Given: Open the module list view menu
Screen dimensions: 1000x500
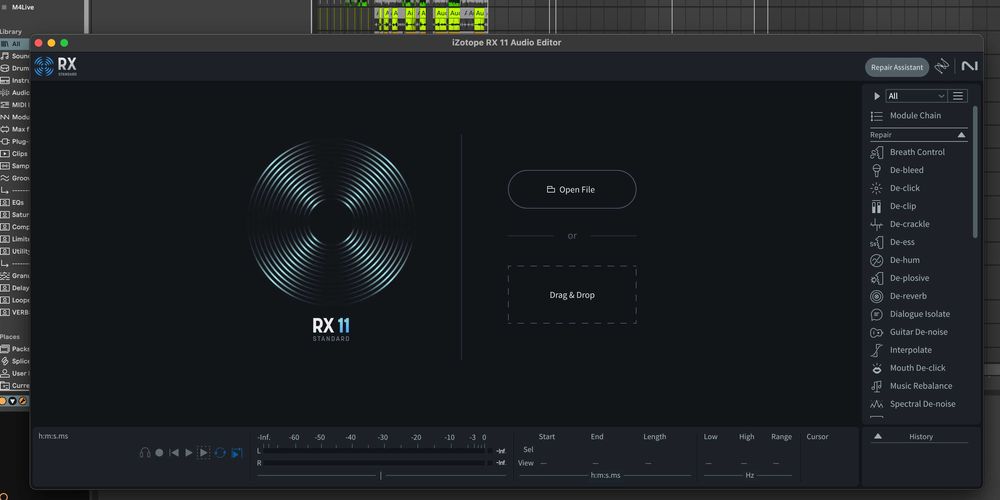Looking at the screenshot, I should pos(957,96).
